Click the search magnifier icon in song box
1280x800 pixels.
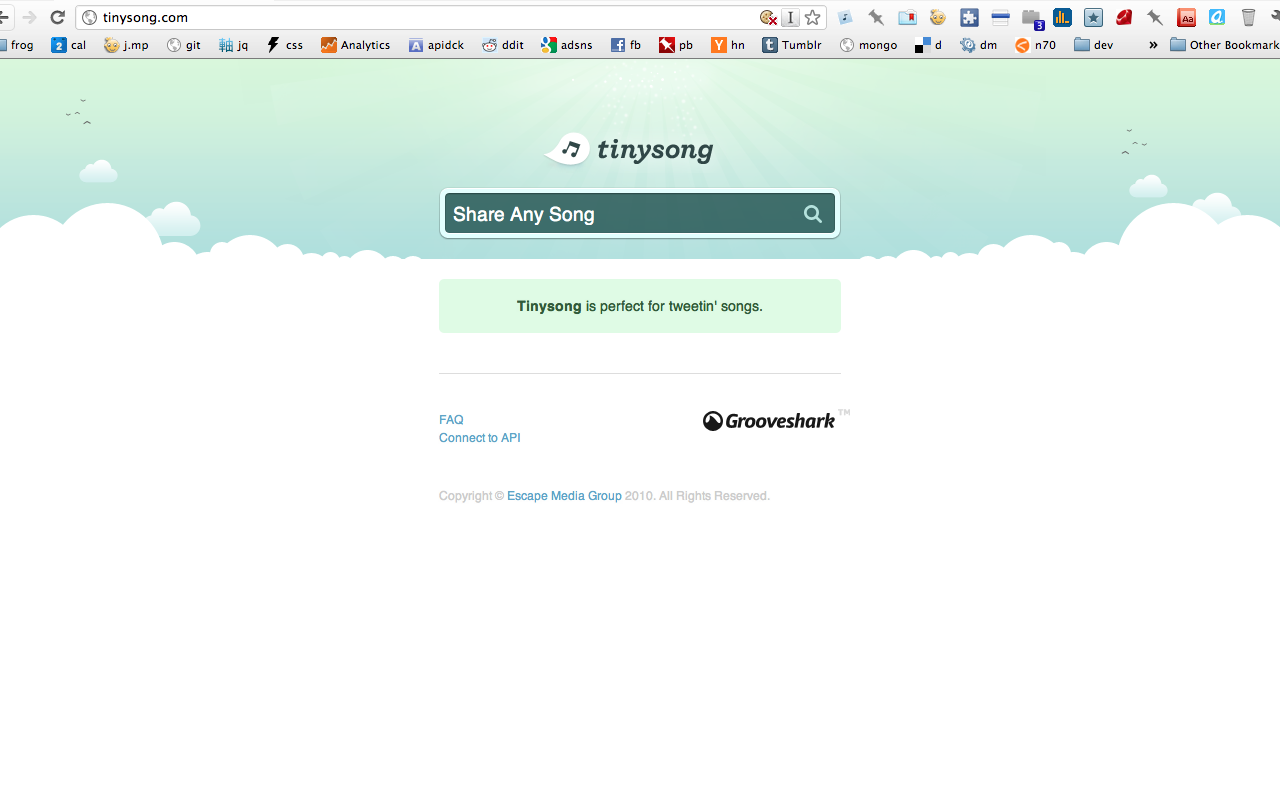[813, 214]
